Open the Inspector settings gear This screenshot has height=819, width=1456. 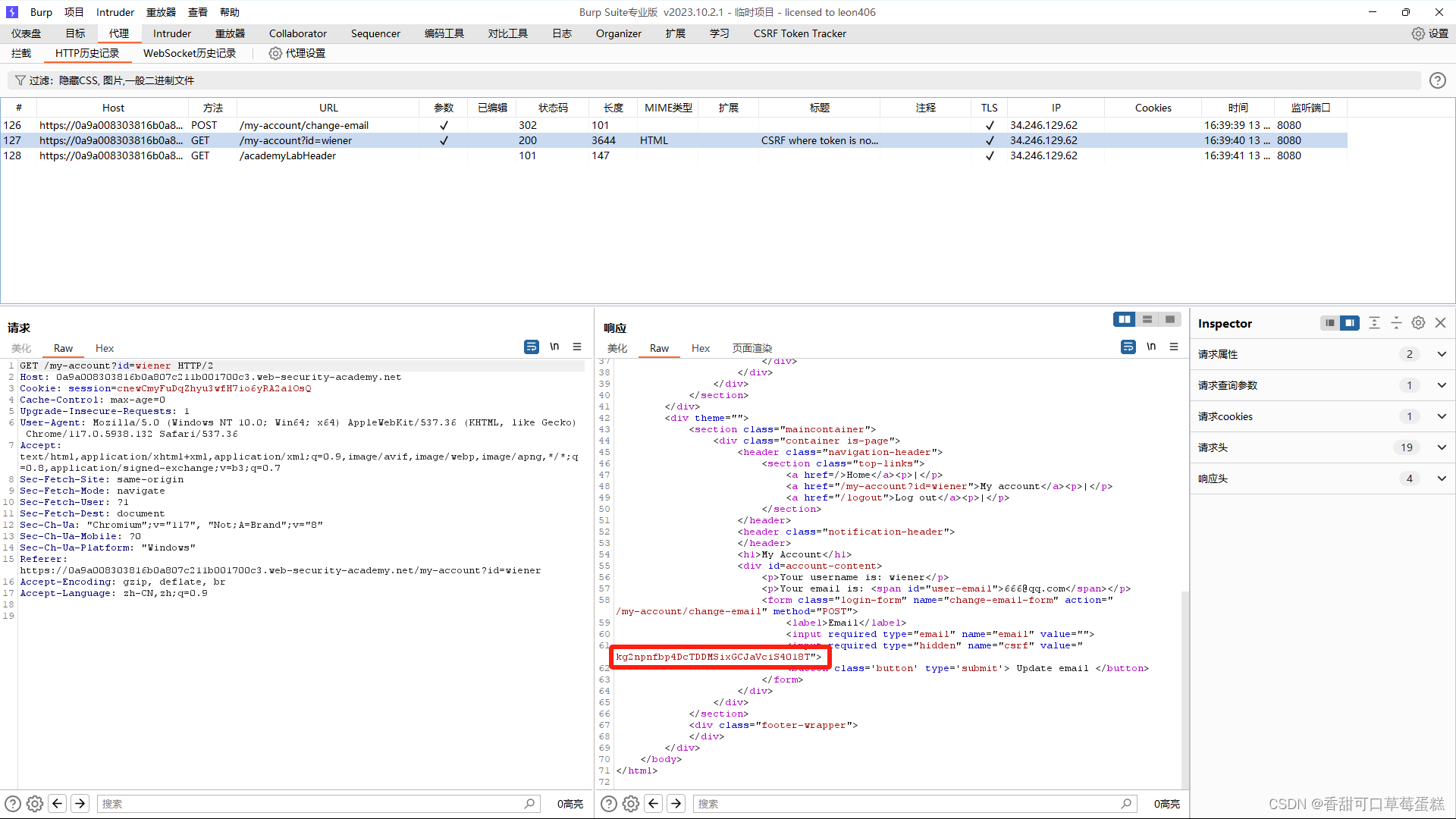click(1418, 323)
